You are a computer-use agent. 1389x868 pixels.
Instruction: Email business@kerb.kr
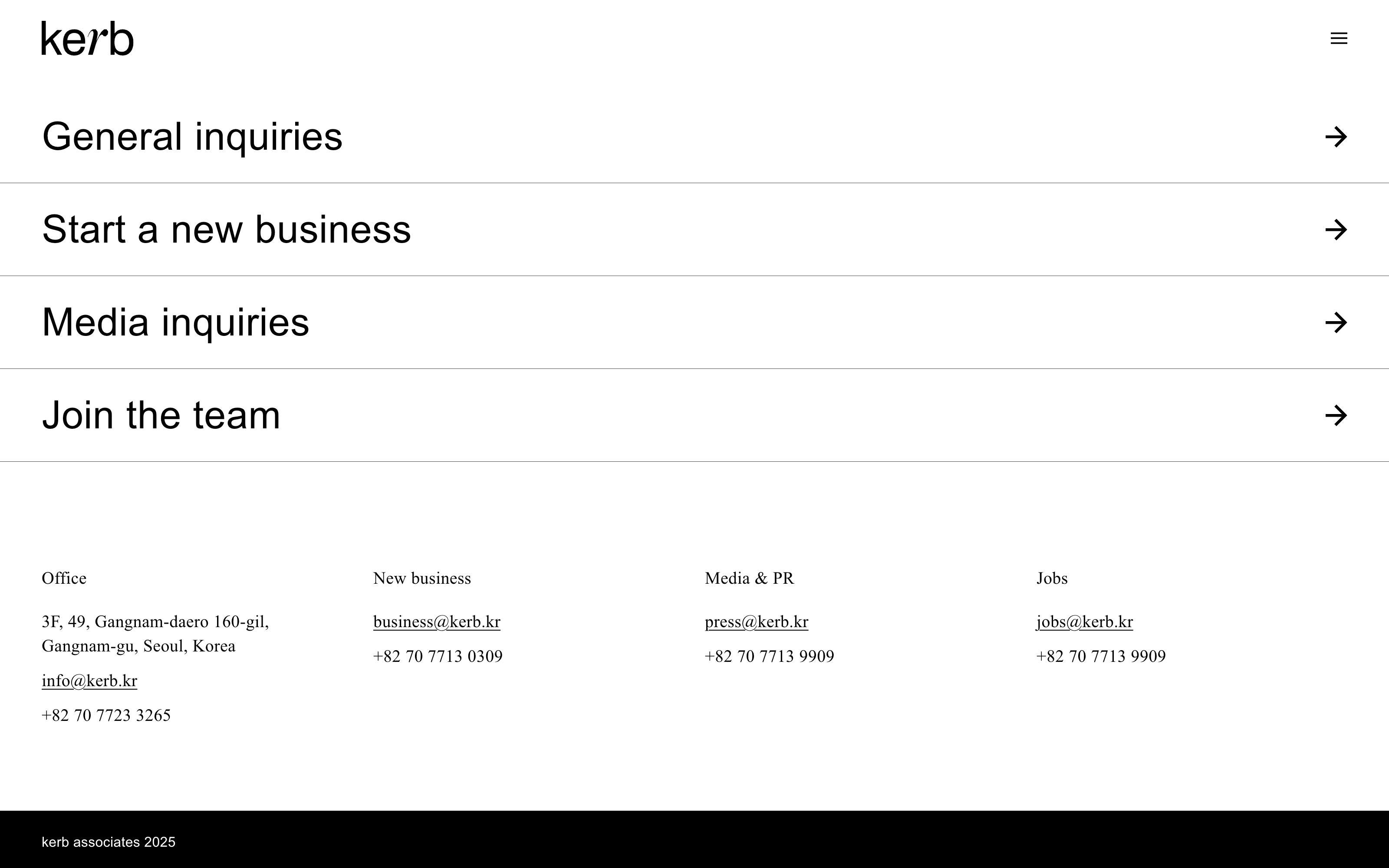(x=437, y=622)
